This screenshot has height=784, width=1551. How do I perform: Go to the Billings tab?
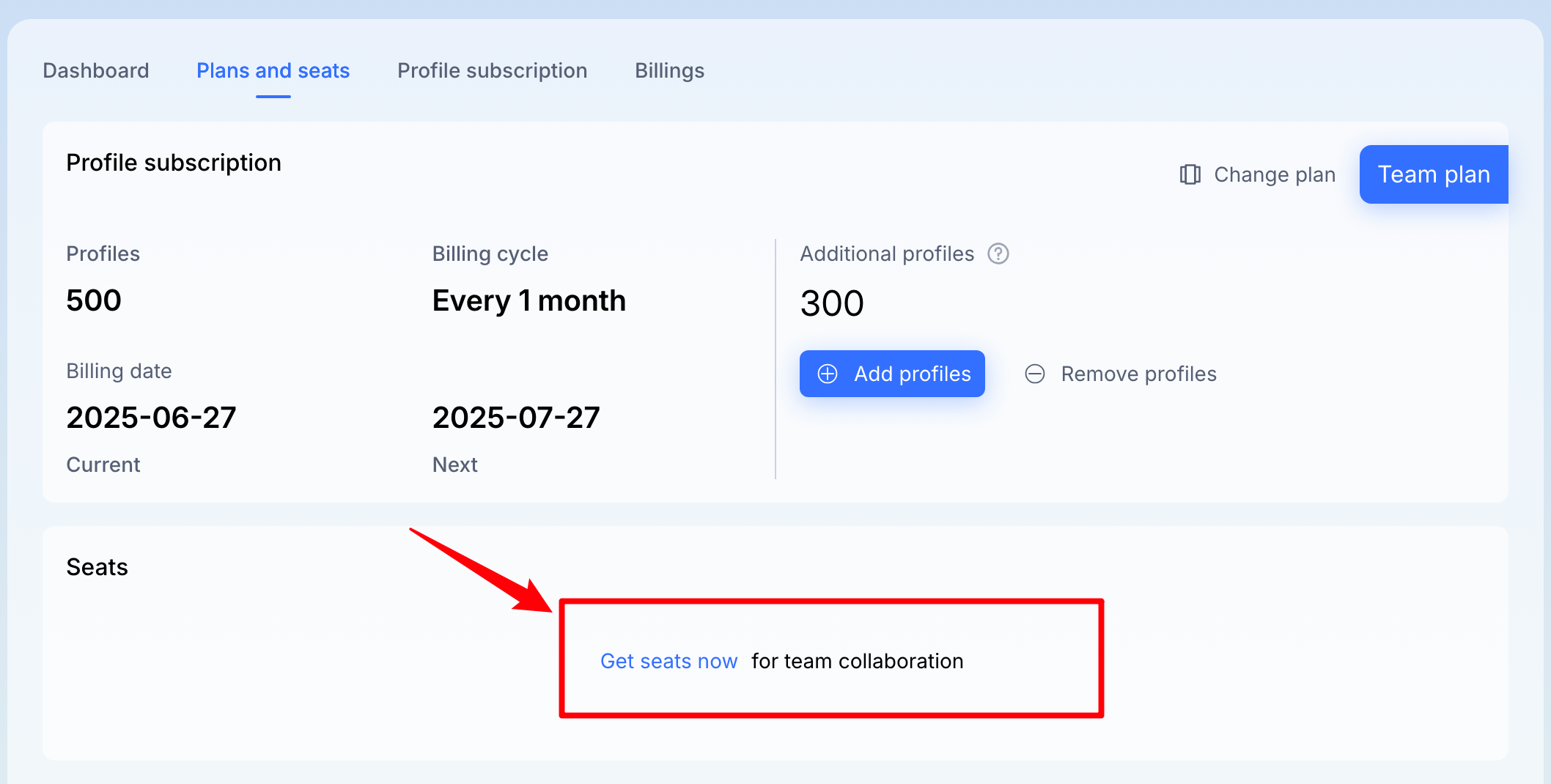tap(670, 70)
